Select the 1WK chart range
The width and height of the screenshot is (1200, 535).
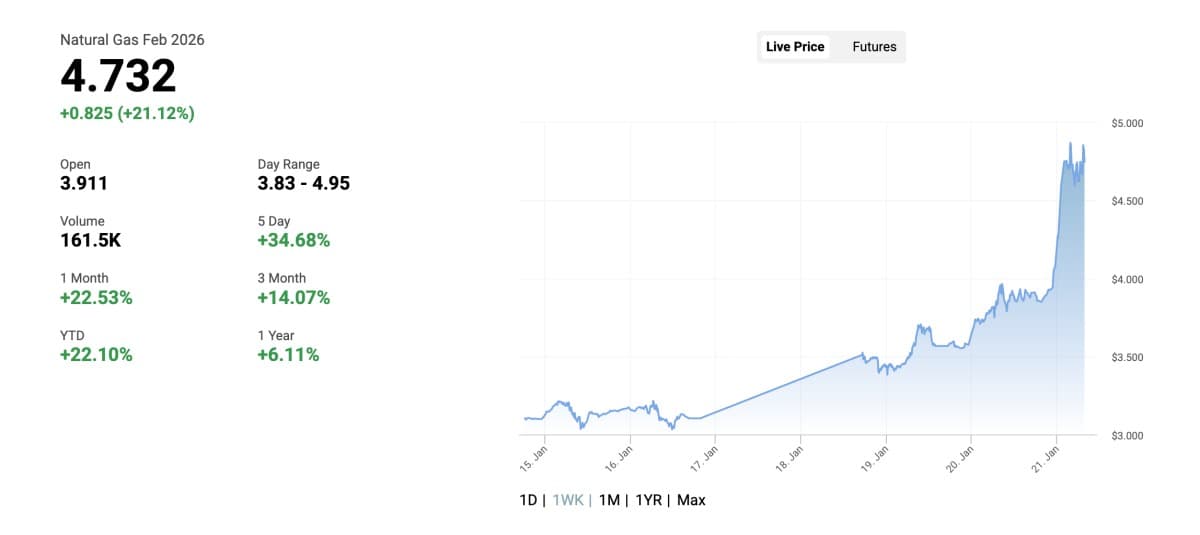pyautogui.click(x=568, y=500)
